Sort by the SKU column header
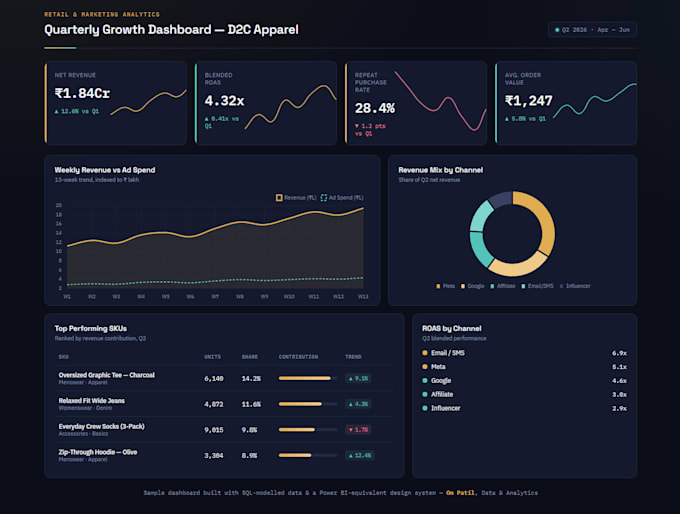 click(63, 357)
